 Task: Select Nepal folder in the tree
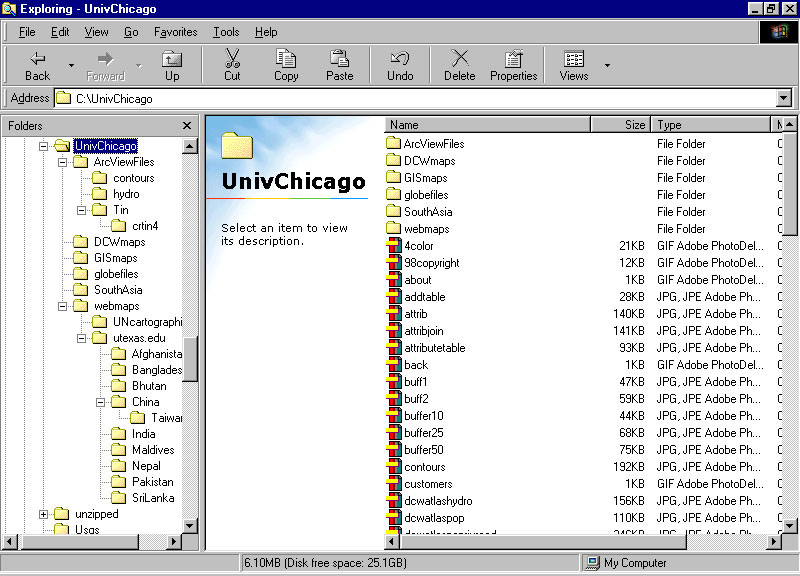click(x=145, y=466)
